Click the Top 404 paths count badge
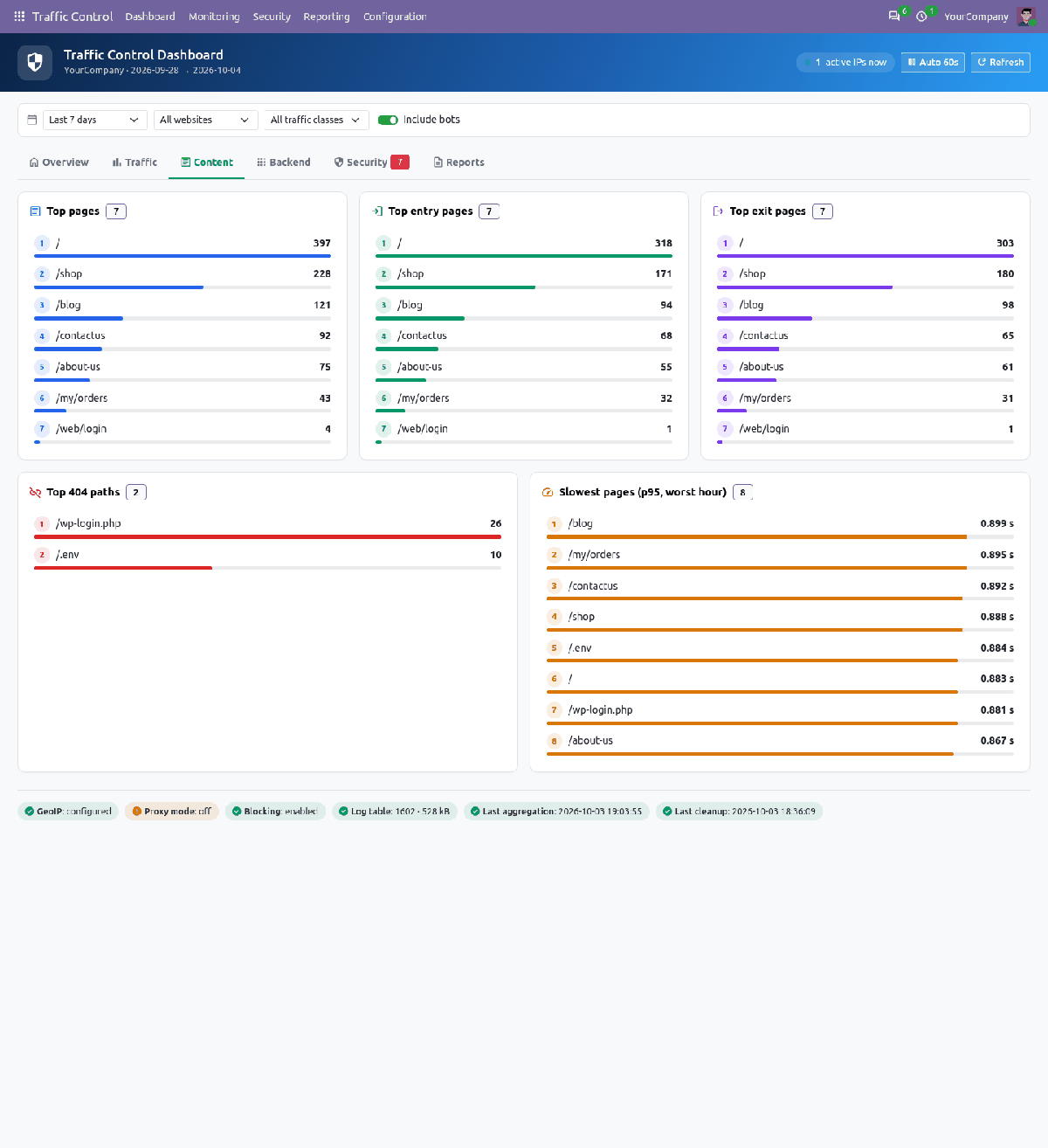 135,492
